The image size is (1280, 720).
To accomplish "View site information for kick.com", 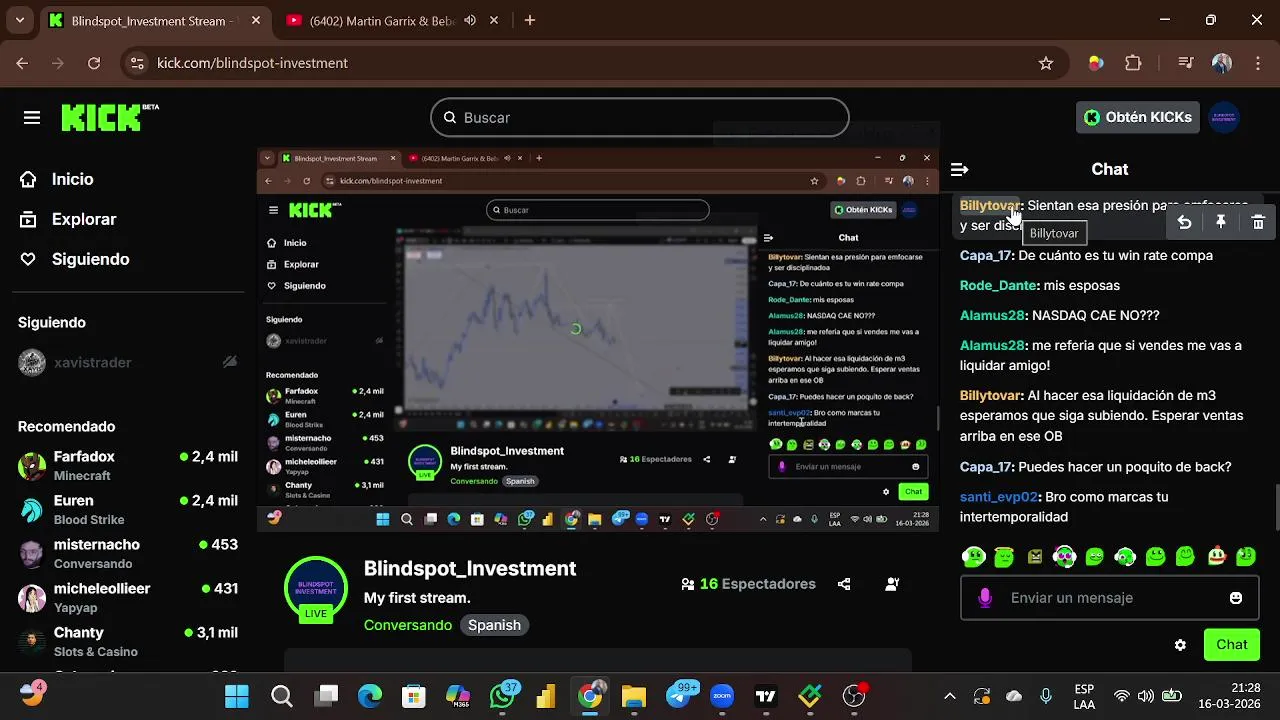I will (x=137, y=63).
